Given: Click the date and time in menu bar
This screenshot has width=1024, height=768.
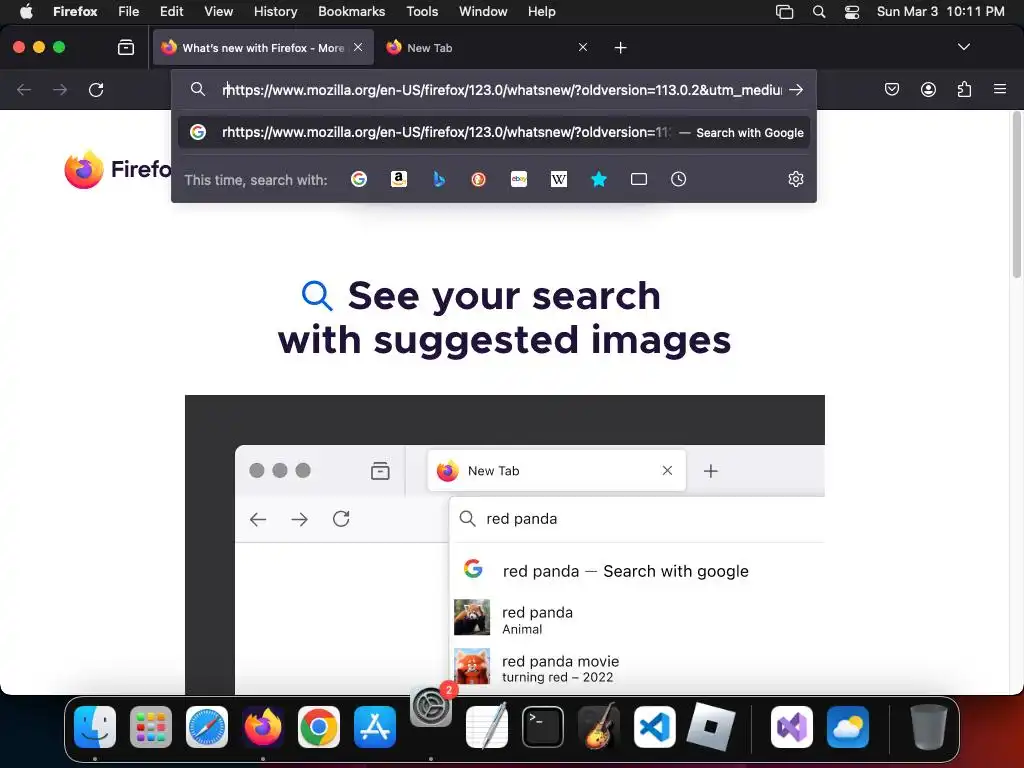Looking at the screenshot, I should (x=940, y=11).
